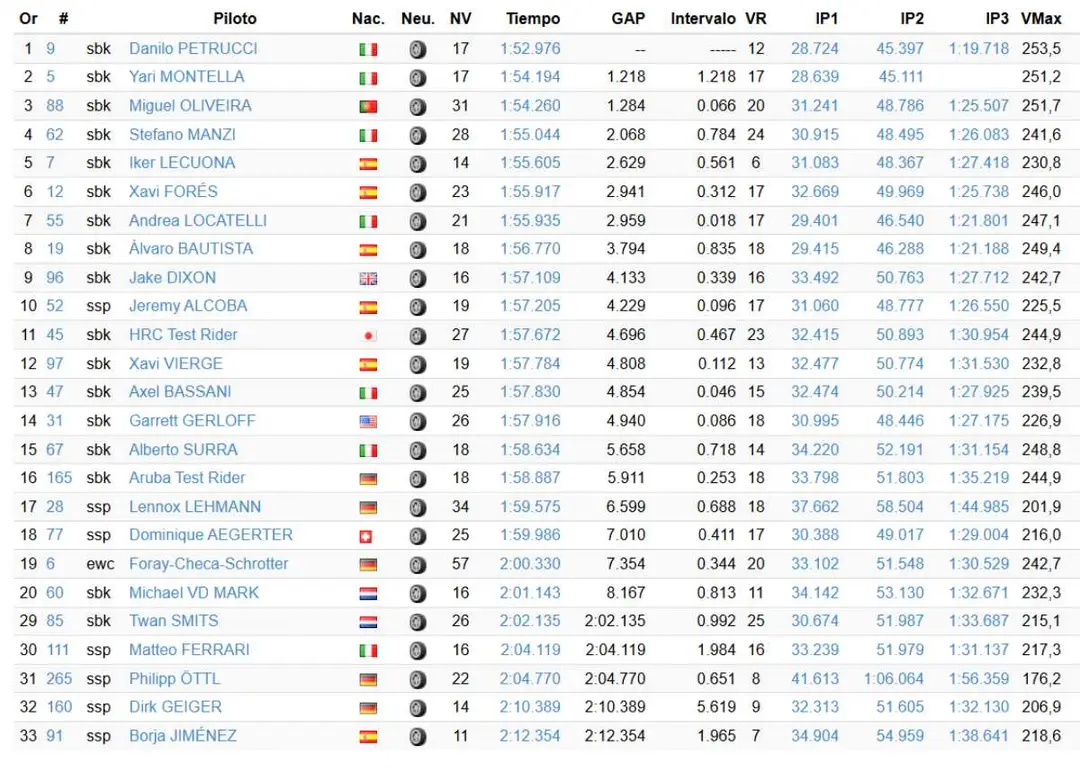Click the British flag next to Jake DIXON
This screenshot has width=1080, height=771.
click(368, 278)
